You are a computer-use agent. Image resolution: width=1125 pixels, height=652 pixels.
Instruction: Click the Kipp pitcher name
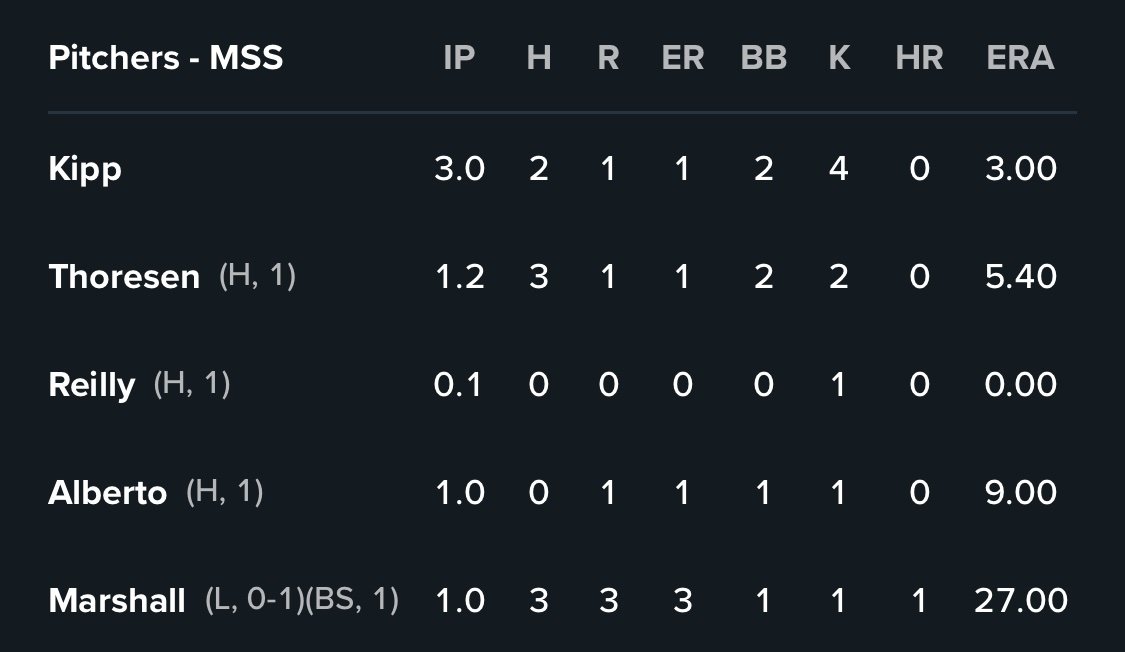click(x=85, y=169)
